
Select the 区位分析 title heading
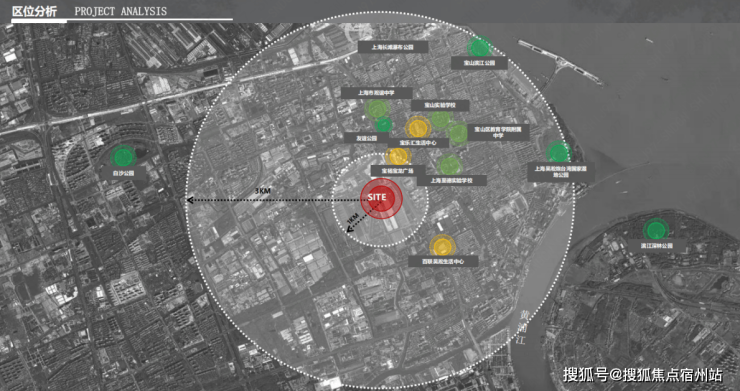34,12
